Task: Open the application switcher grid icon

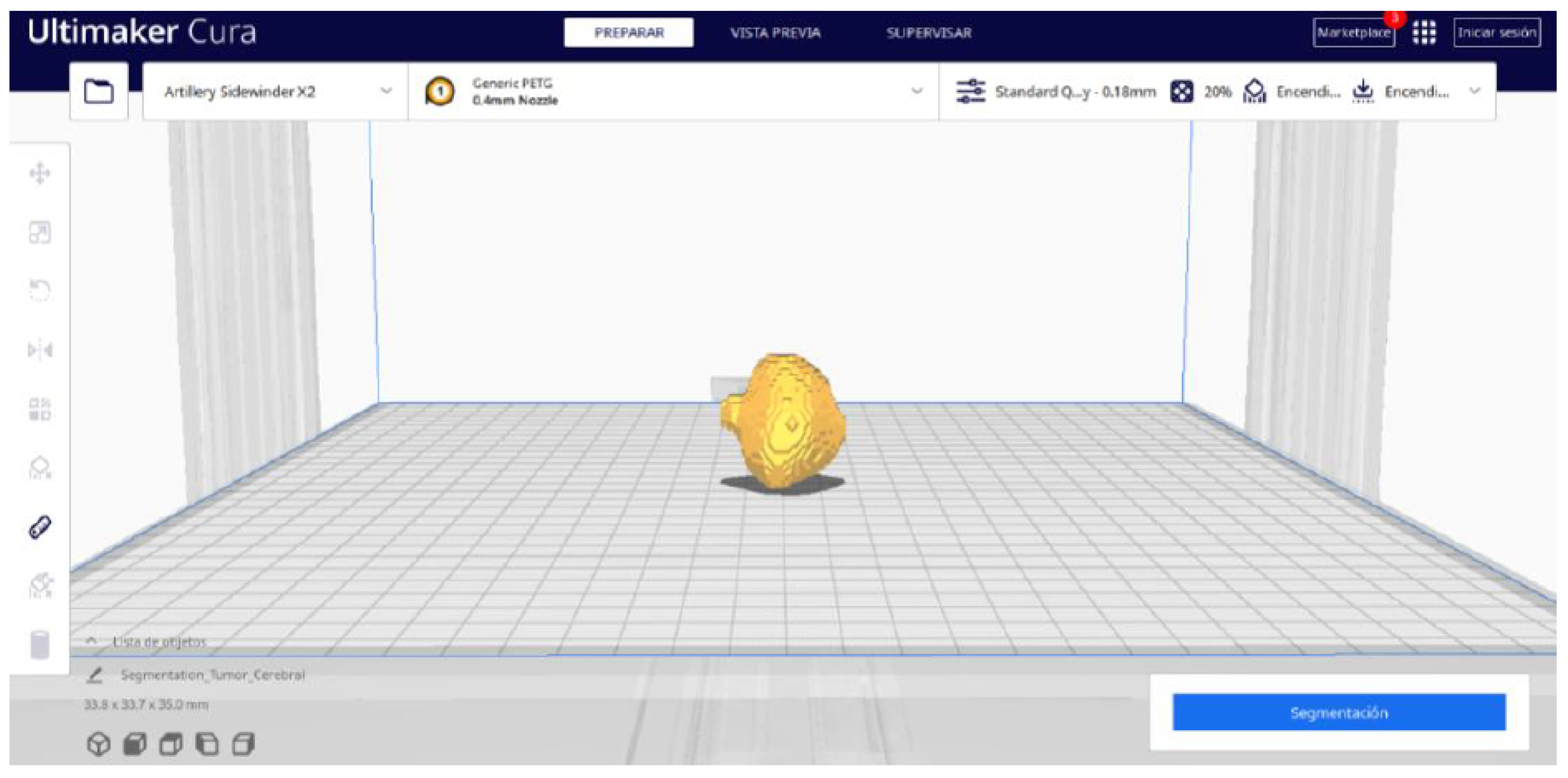Action: coord(1424,33)
